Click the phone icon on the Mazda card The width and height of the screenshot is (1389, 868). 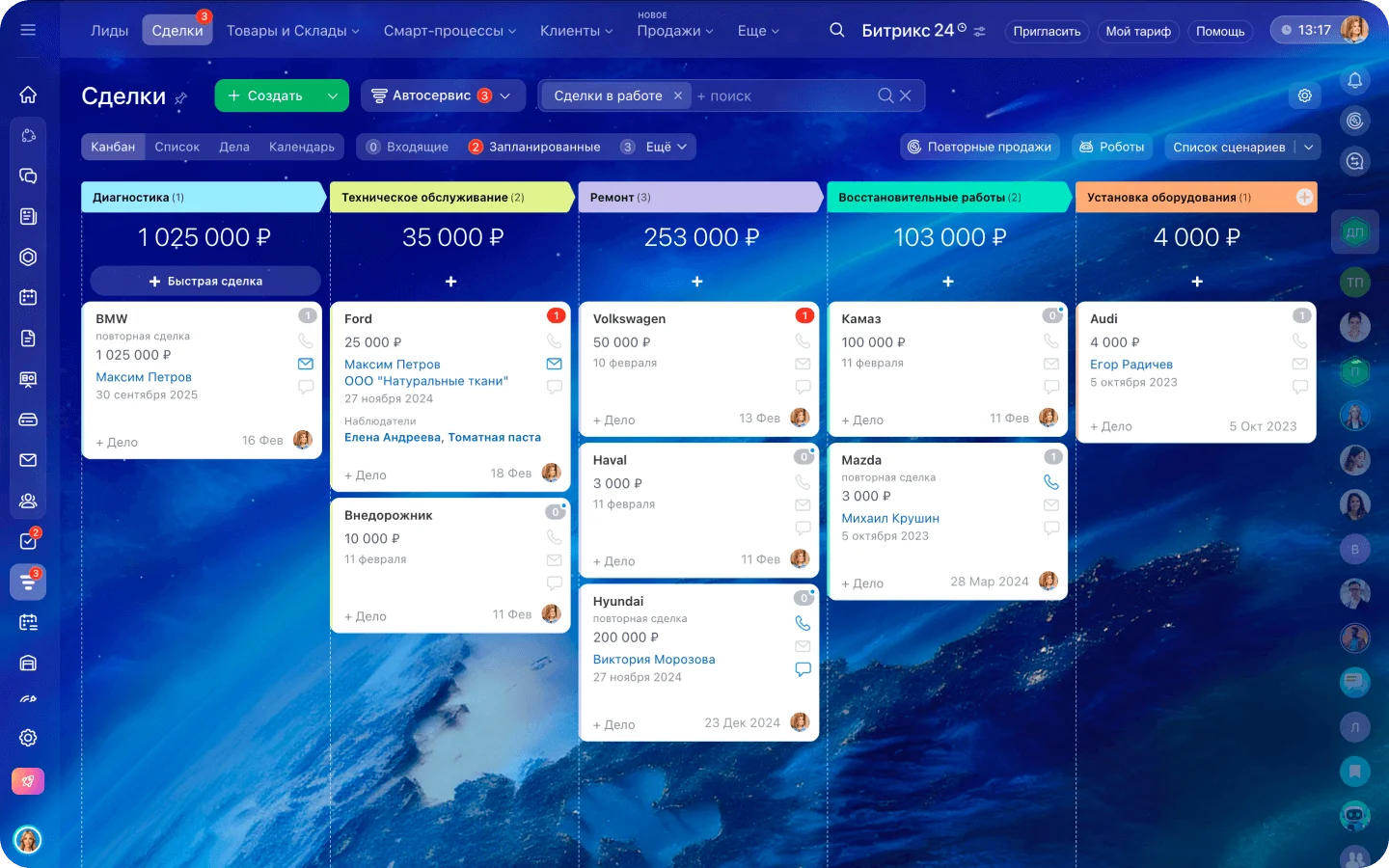pyautogui.click(x=1051, y=482)
